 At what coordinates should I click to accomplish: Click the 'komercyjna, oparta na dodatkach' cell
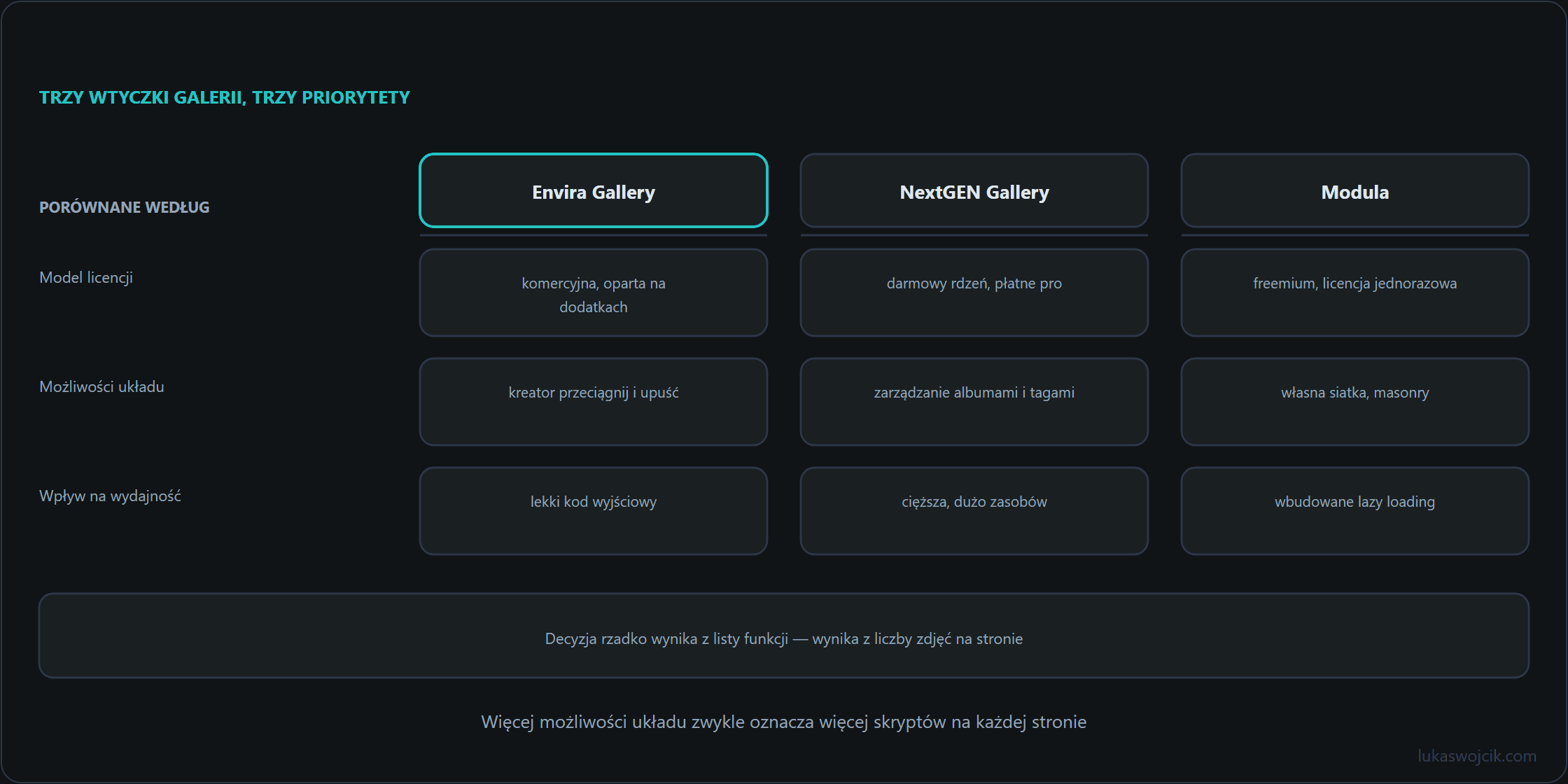point(594,293)
